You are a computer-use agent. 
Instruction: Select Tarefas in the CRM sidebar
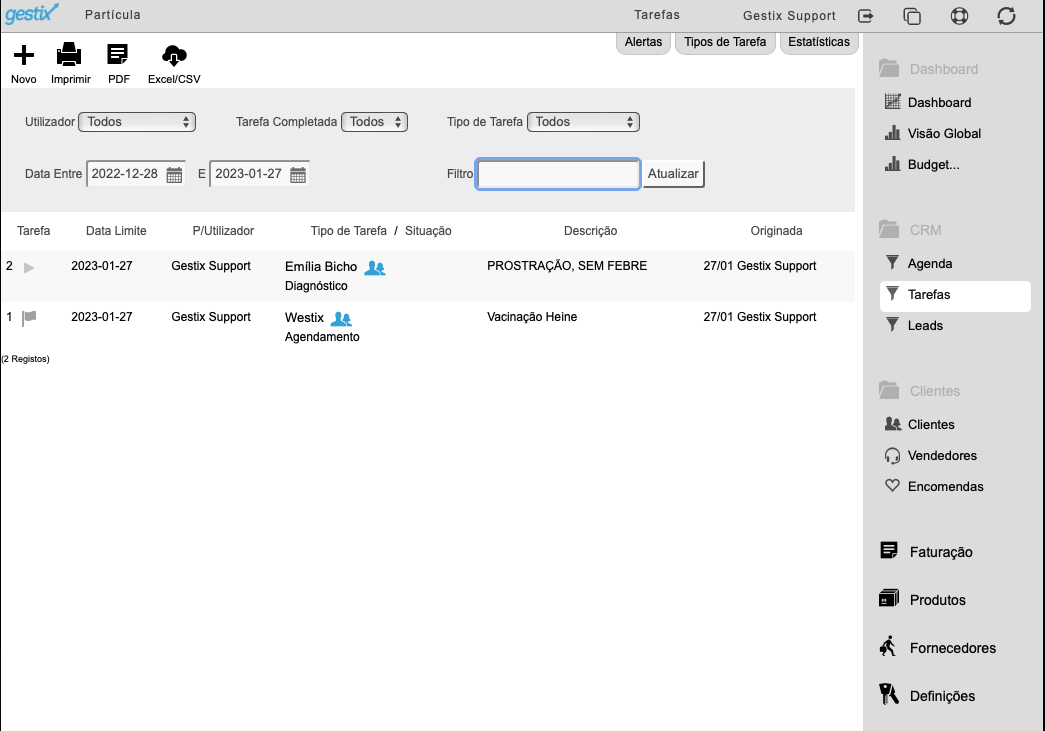tap(955, 295)
